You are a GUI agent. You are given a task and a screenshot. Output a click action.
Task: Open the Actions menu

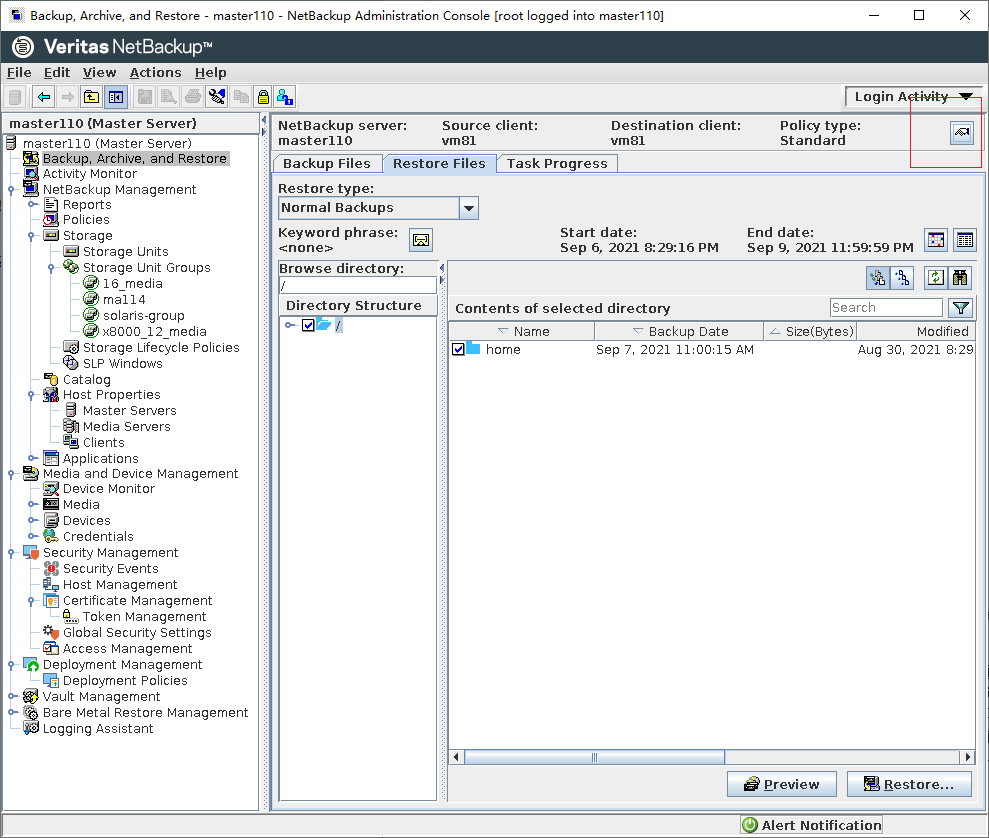[155, 72]
